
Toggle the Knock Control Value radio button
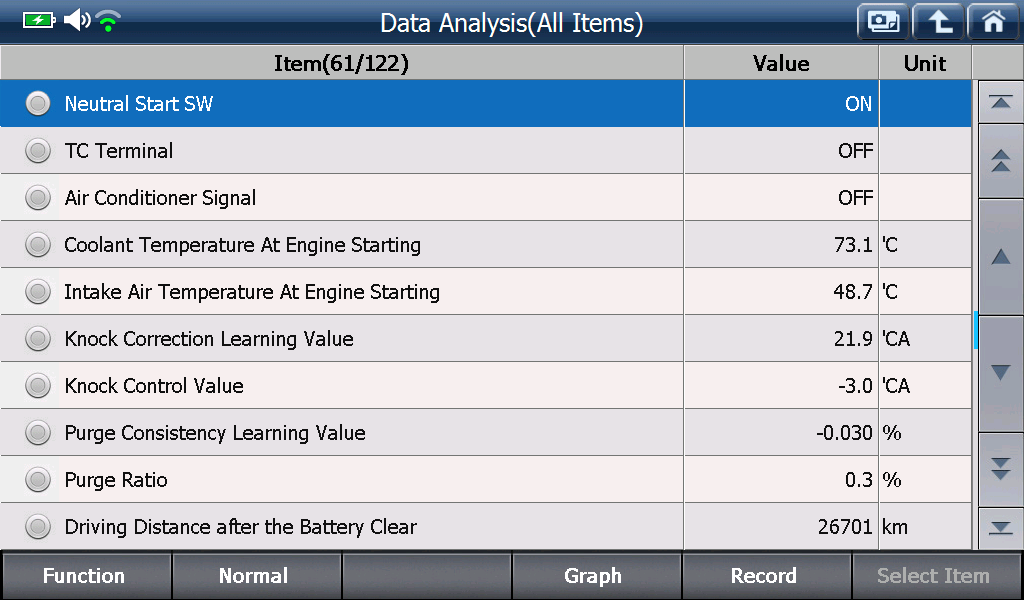point(38,386)
